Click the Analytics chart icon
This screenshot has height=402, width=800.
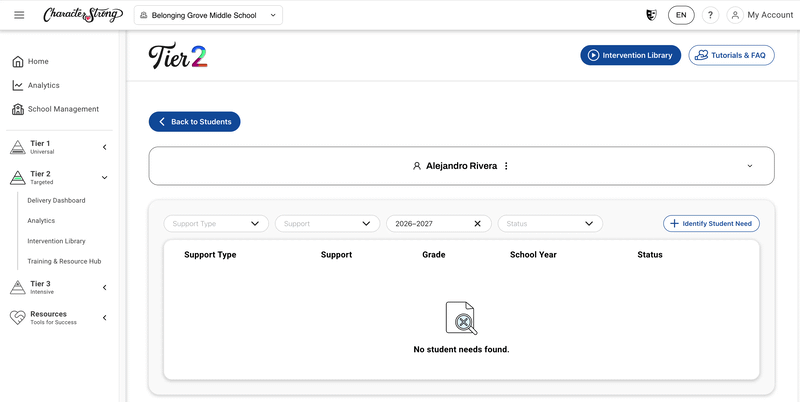tap(18, 86)
